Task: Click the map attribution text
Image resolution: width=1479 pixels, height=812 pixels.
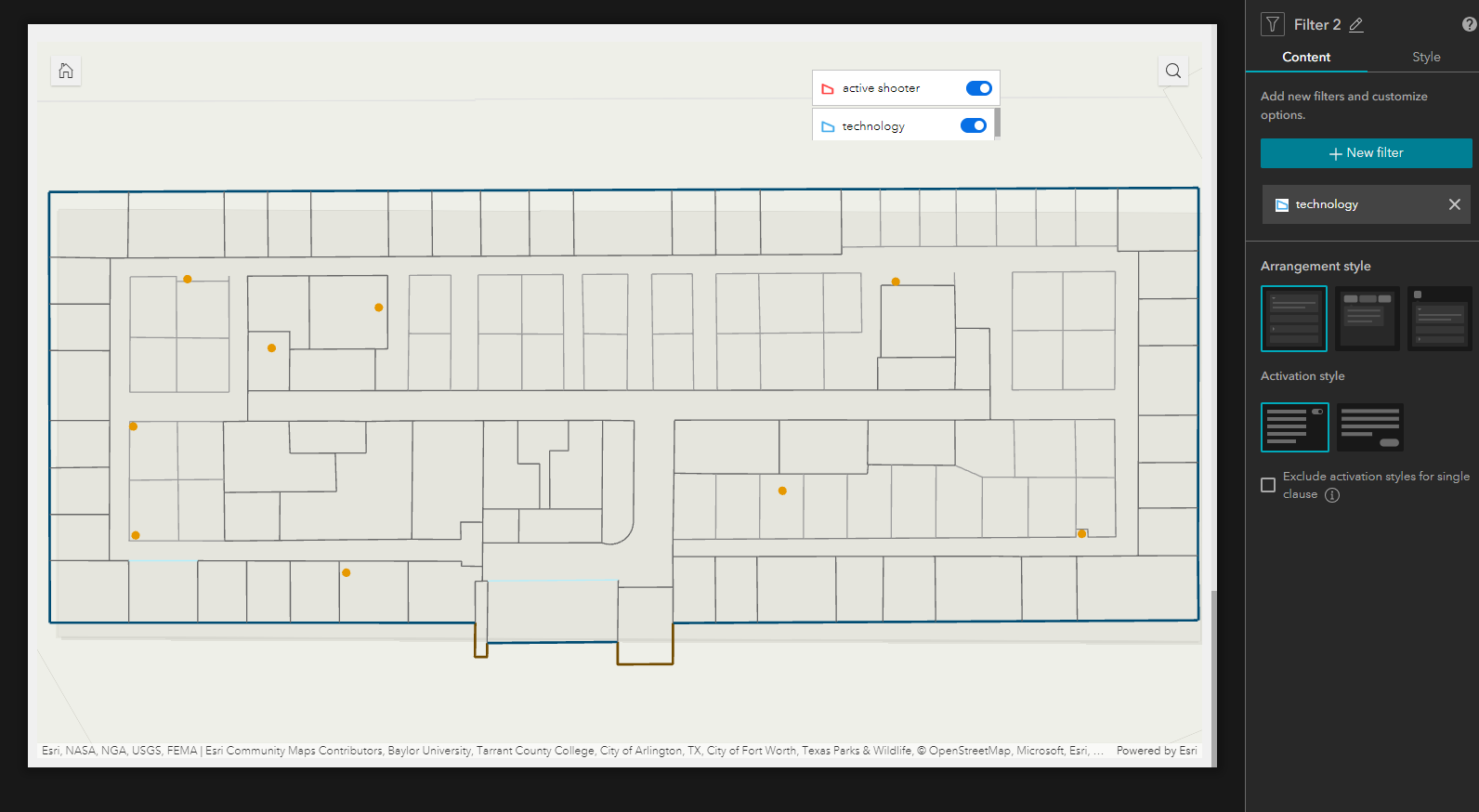Action: click(x=572, y=751)
